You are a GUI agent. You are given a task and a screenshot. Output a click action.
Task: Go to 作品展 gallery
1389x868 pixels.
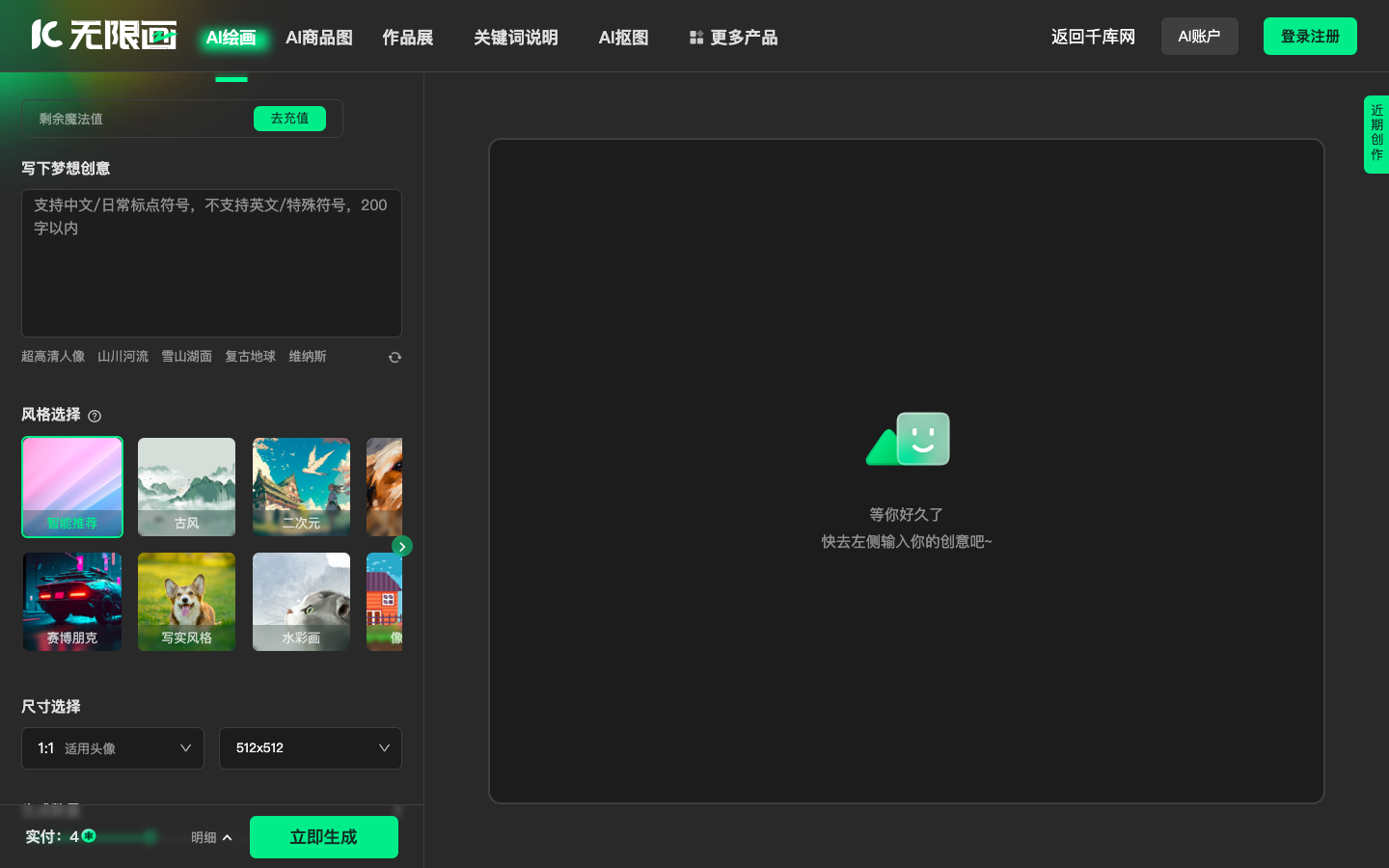click(408, 38)
